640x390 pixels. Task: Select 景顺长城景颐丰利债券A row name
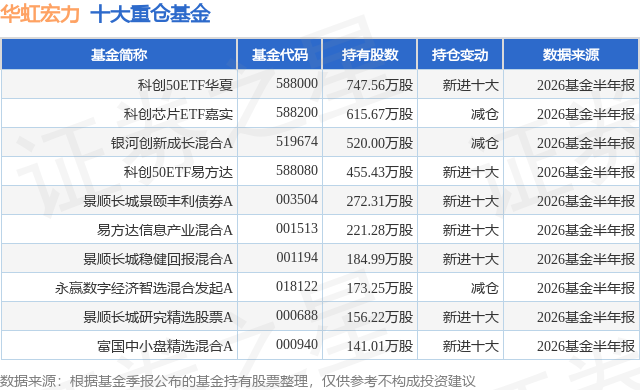click(x=158, y=201)
